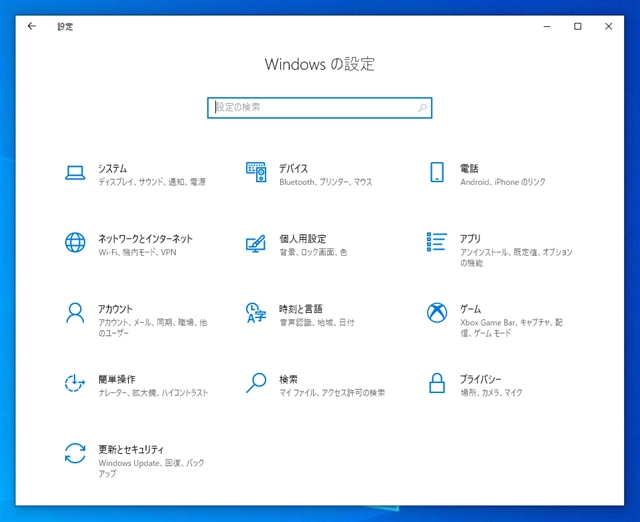Click the 設定 window title text

point(65,27)
